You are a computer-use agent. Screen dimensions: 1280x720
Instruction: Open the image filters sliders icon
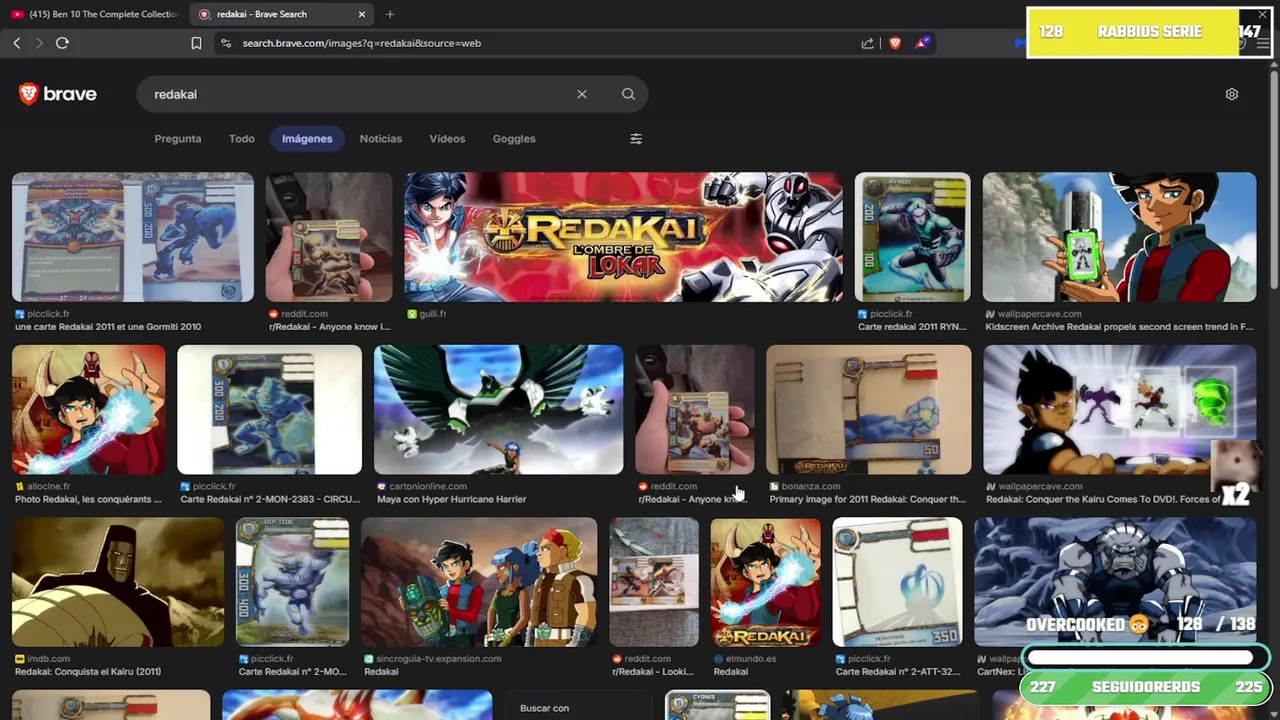click(x=636, y=139)
